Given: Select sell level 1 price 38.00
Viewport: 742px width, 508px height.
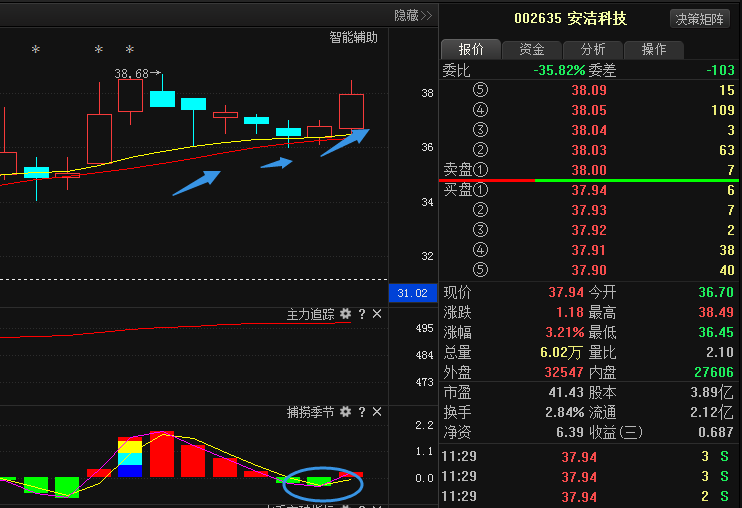Looking at the screenshot, I should tap(589, 170).
